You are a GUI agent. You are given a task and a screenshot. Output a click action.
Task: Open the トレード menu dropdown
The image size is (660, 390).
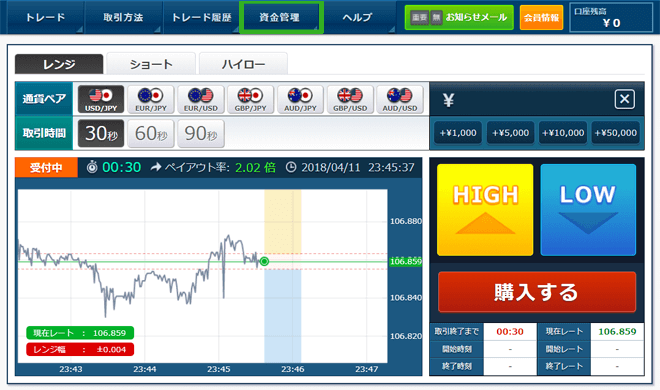tap(45, 17)
